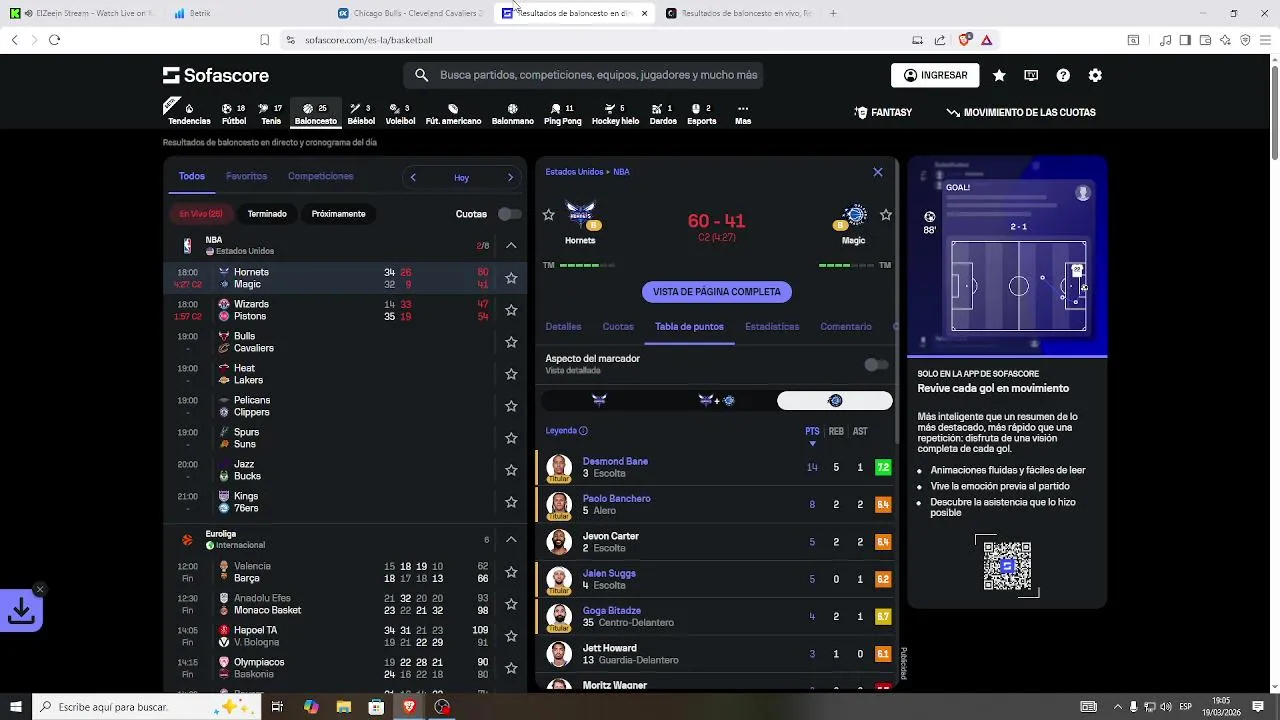Click the Sofascore logo
Screen dimensions: 1280x720
[x=216, y=75]
